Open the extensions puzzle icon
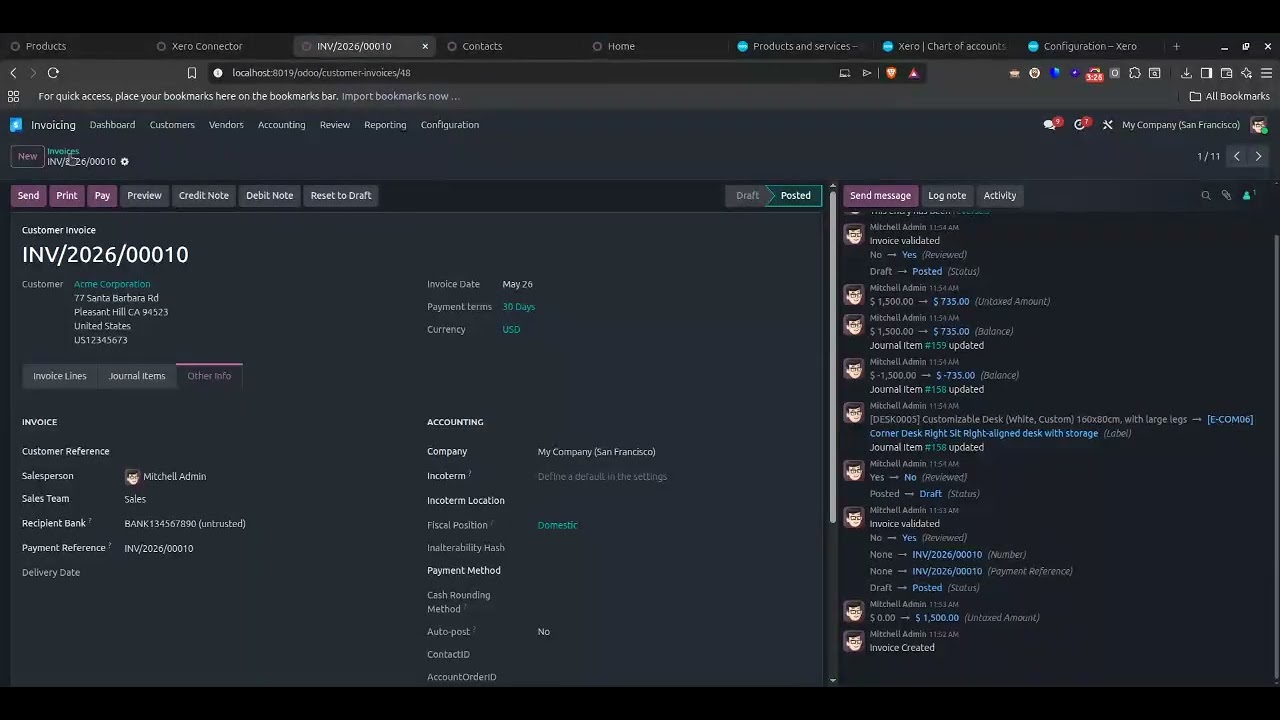Screen dimensions: 1280x720 pos(1135,73)
